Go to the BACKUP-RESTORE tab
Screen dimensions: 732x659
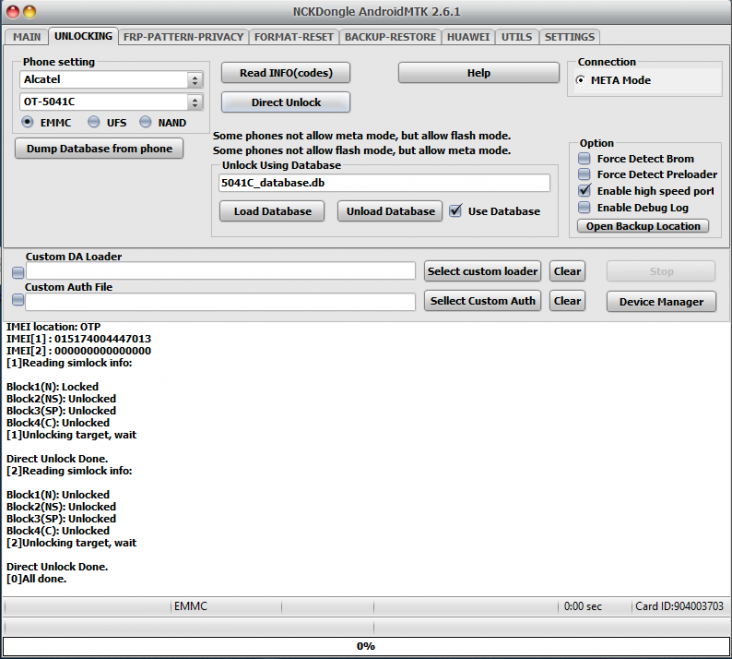[x=390, y=37]
